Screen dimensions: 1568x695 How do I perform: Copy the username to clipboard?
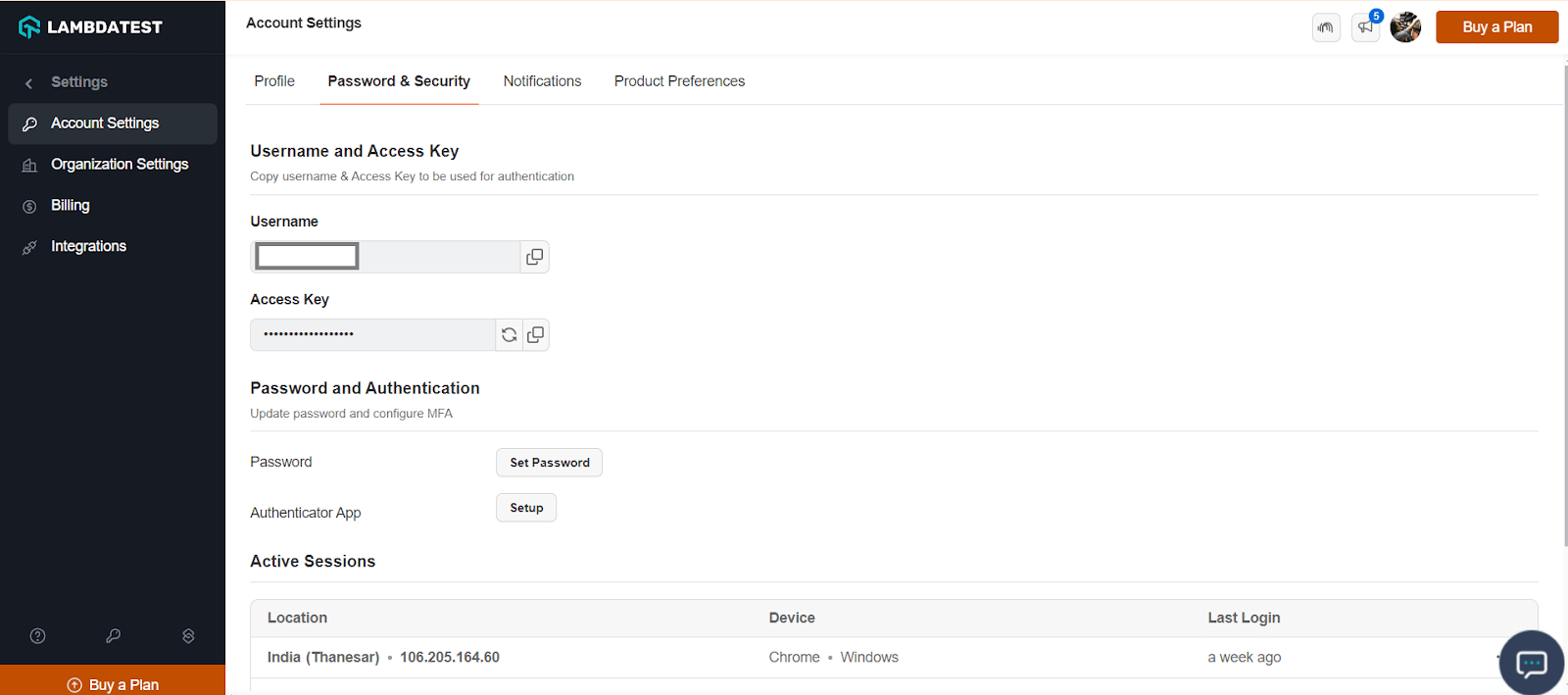pos(534,257)
